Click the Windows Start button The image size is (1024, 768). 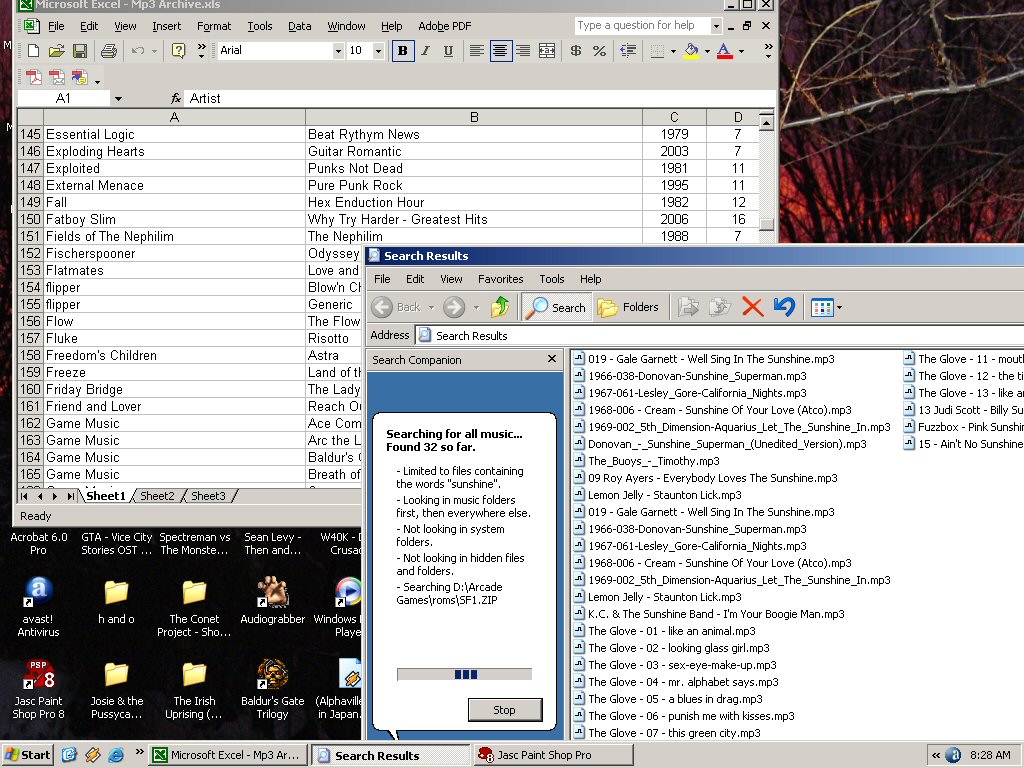click(x=27, y=755)
